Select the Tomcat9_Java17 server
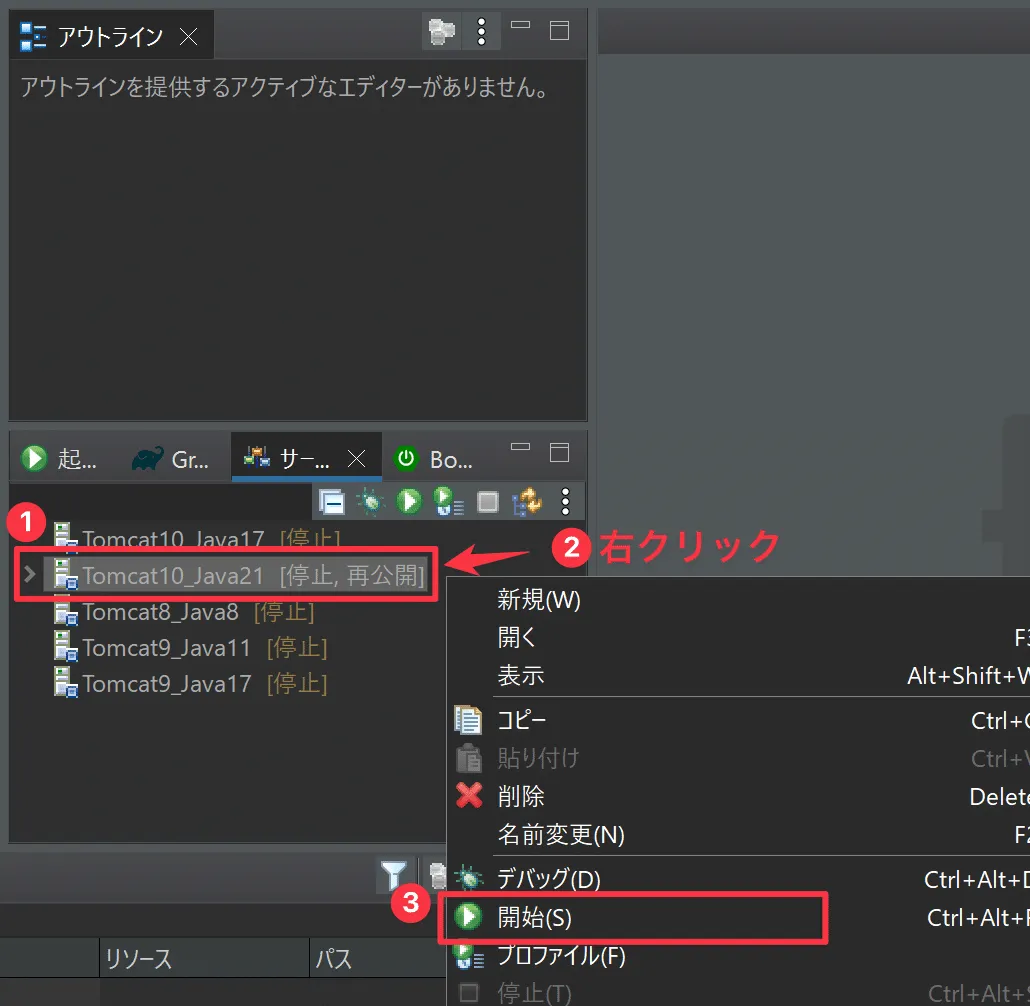Viewport: 1030px width, 1006px height. click(x=190, y=684)
